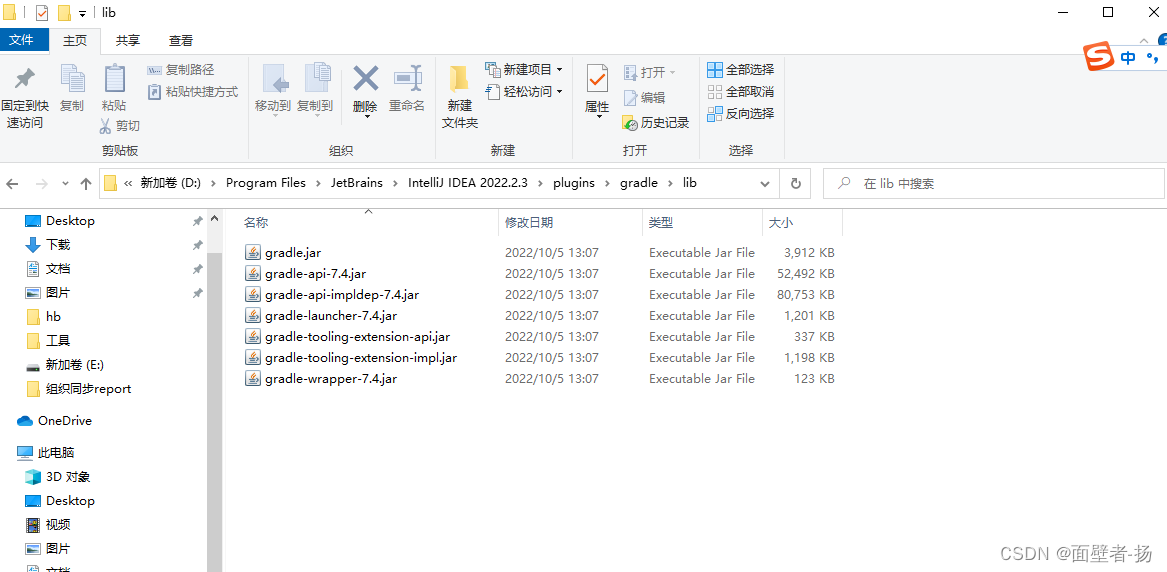This screenshot has width=1167, height=572.
Task: Click Select all (全部选择)
Action: click(741, 70)
